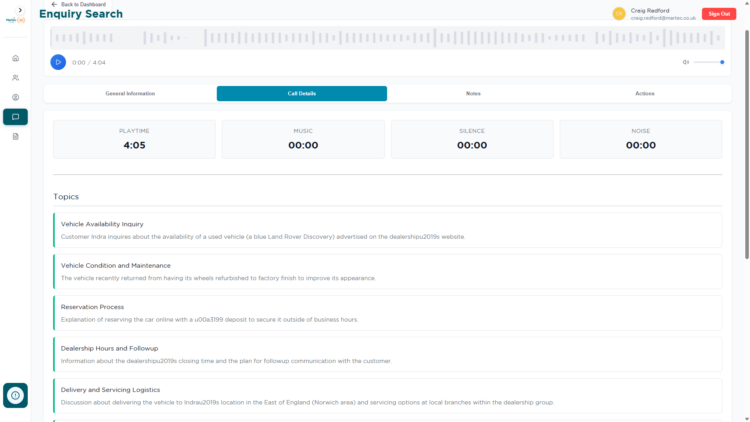The image size is (750, 422).
Task: Select the Vehicle Availability Inquiry topic
Action: [387, 230]
